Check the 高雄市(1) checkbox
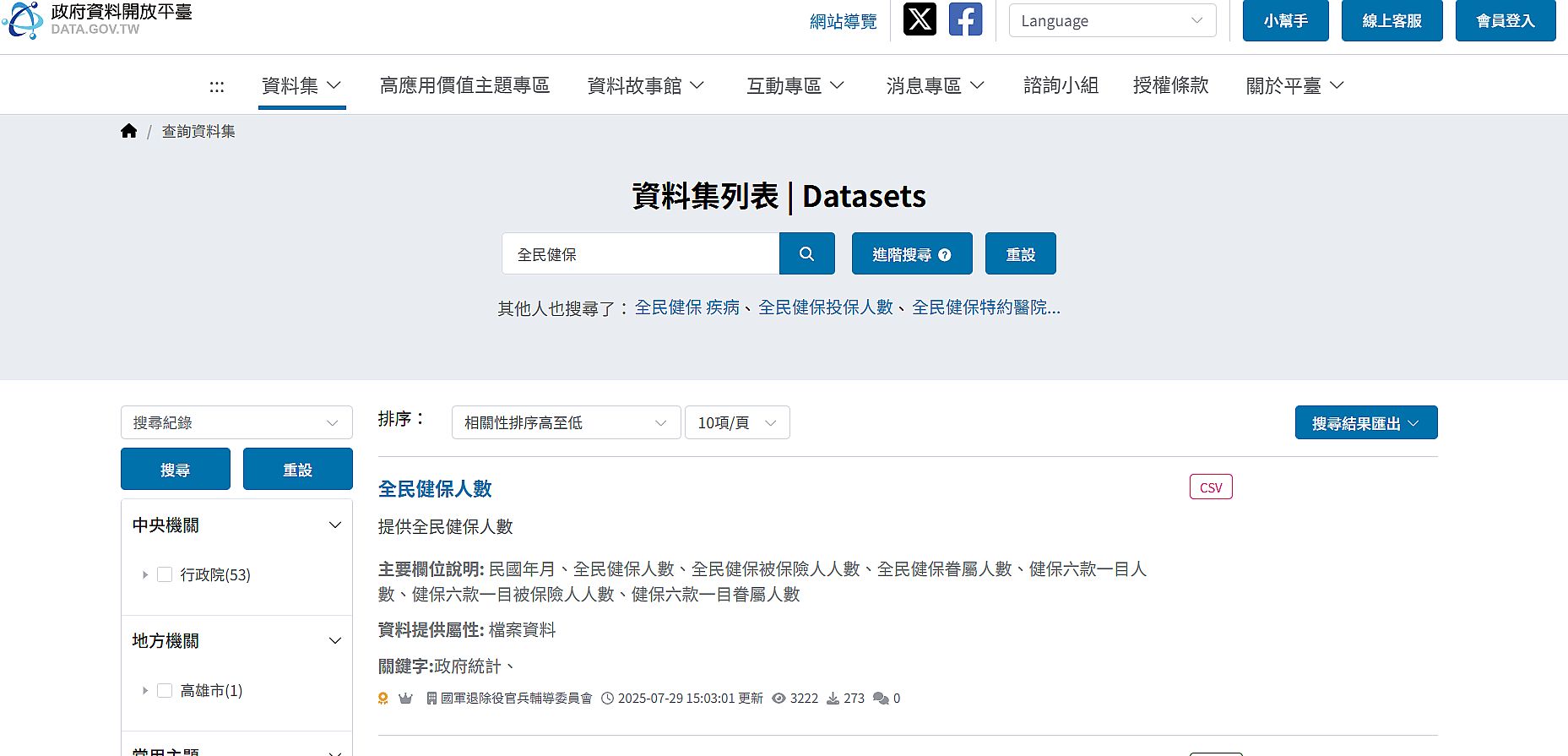This screenshot has height=756, width=1568. point(165,690)
